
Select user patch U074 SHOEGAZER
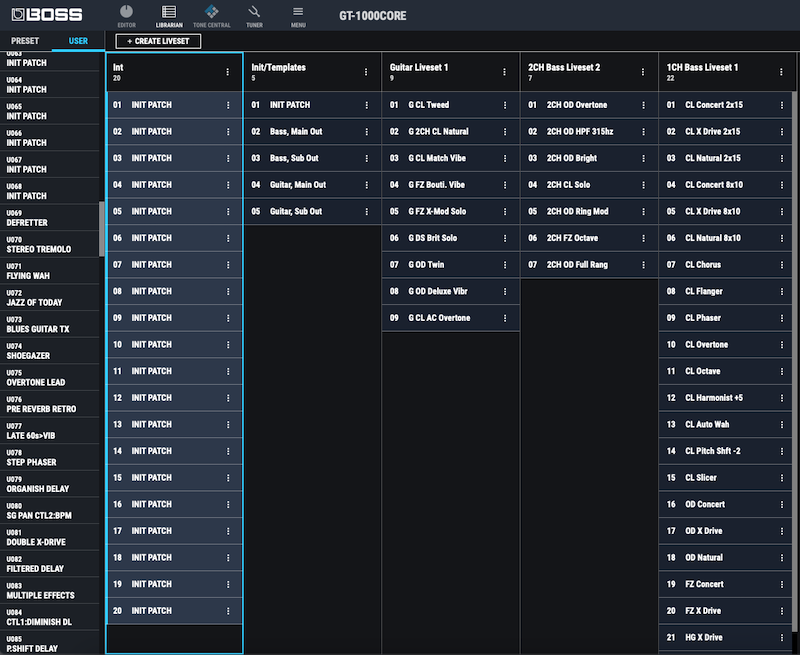[49, 351]
